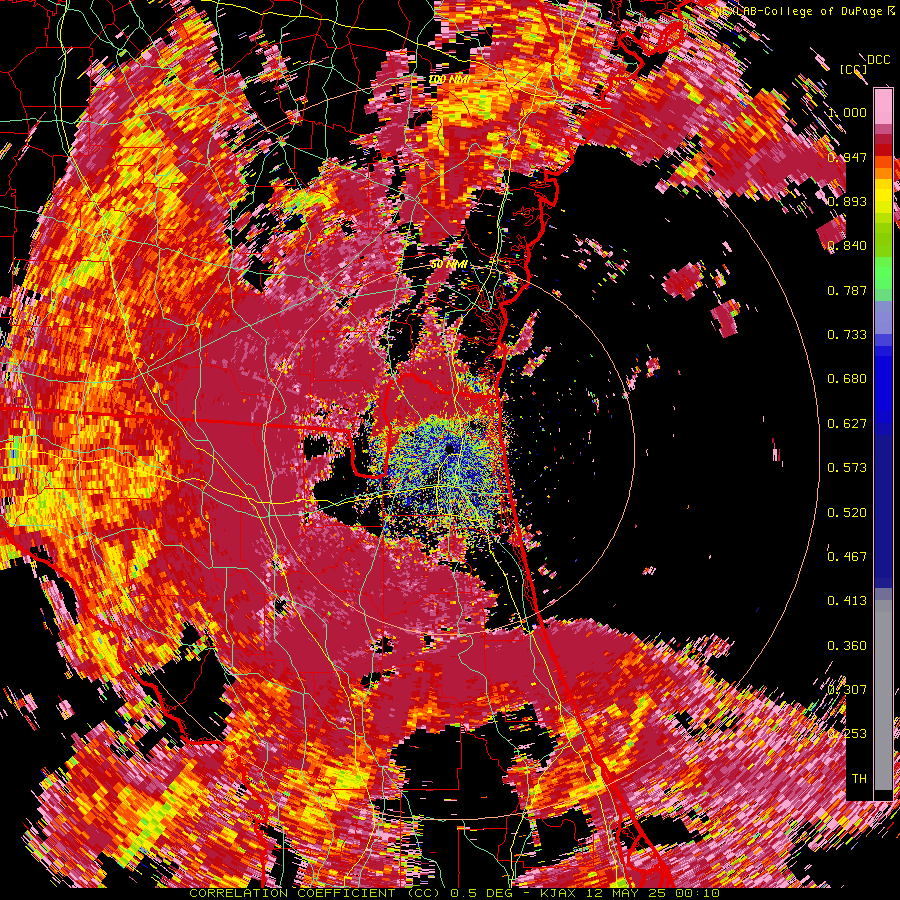Select the 0.627 scale value
Screen dimensions: 900x900
tap(847, 424)
